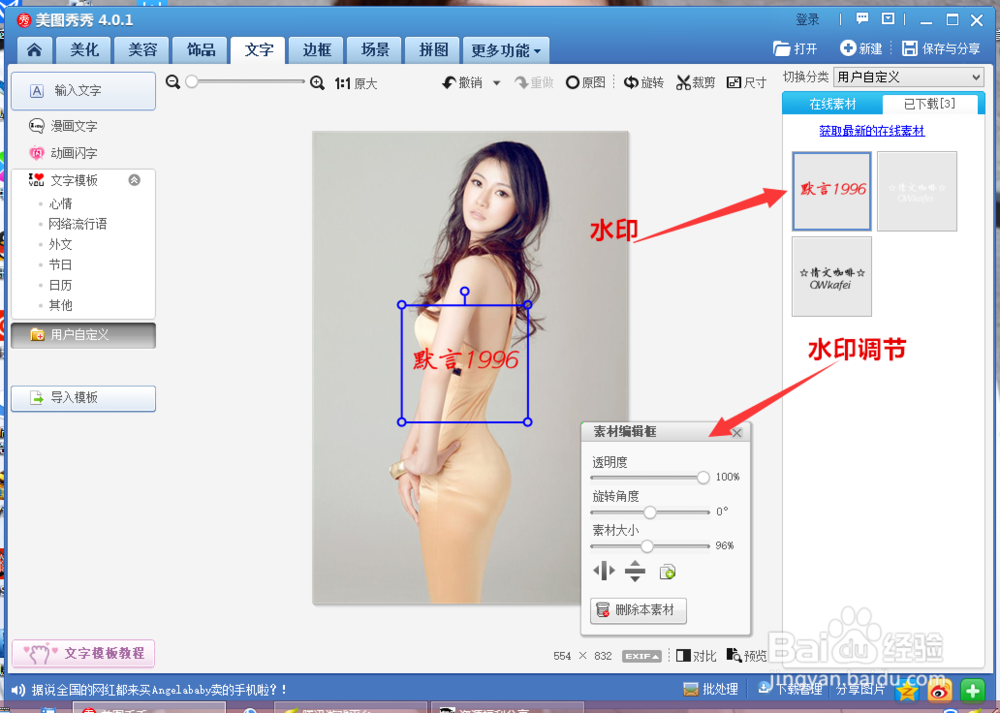Adjust the 透明度 opacity slider
The height and width of the screenshot is (713, 1000).
[703, 477]
